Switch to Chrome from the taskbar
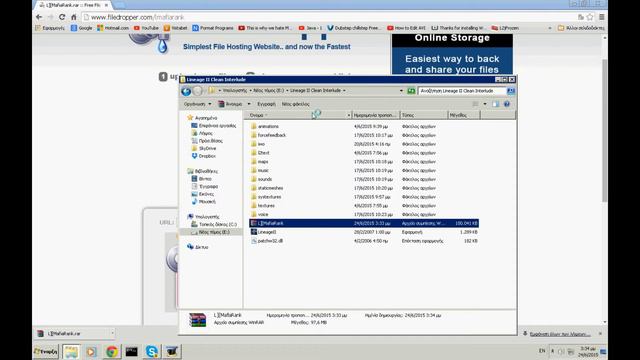Image resolution: width=640 pixels, height=360 pixels. (111, 351)
